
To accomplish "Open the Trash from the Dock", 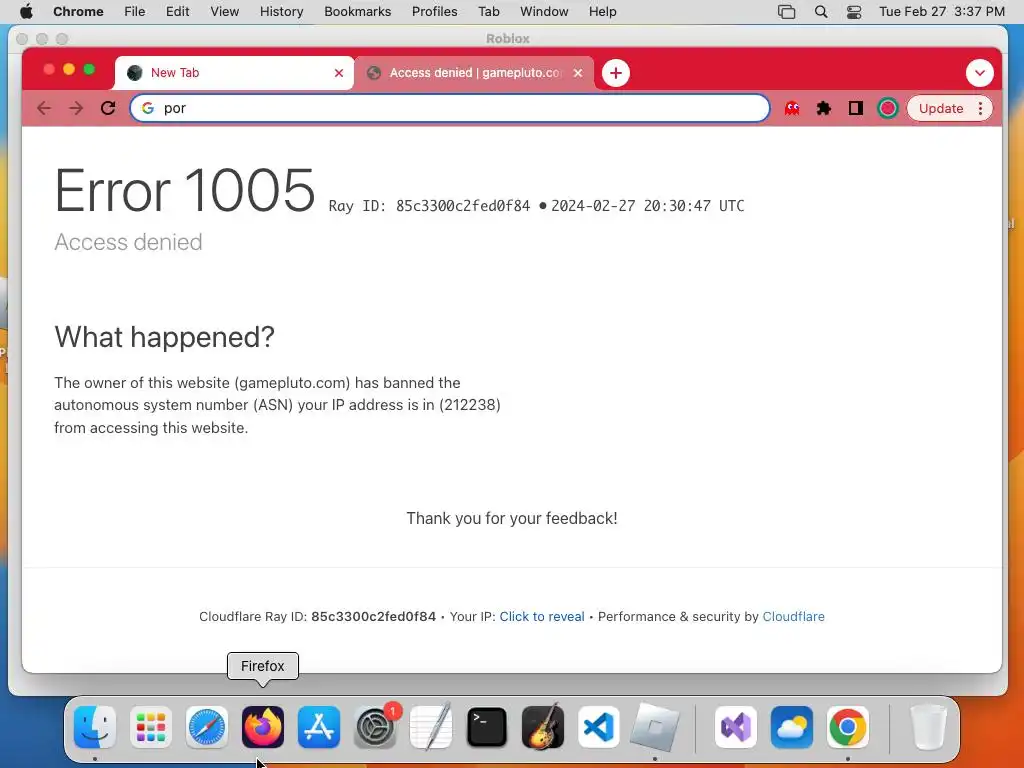I will tap(928, 727).
